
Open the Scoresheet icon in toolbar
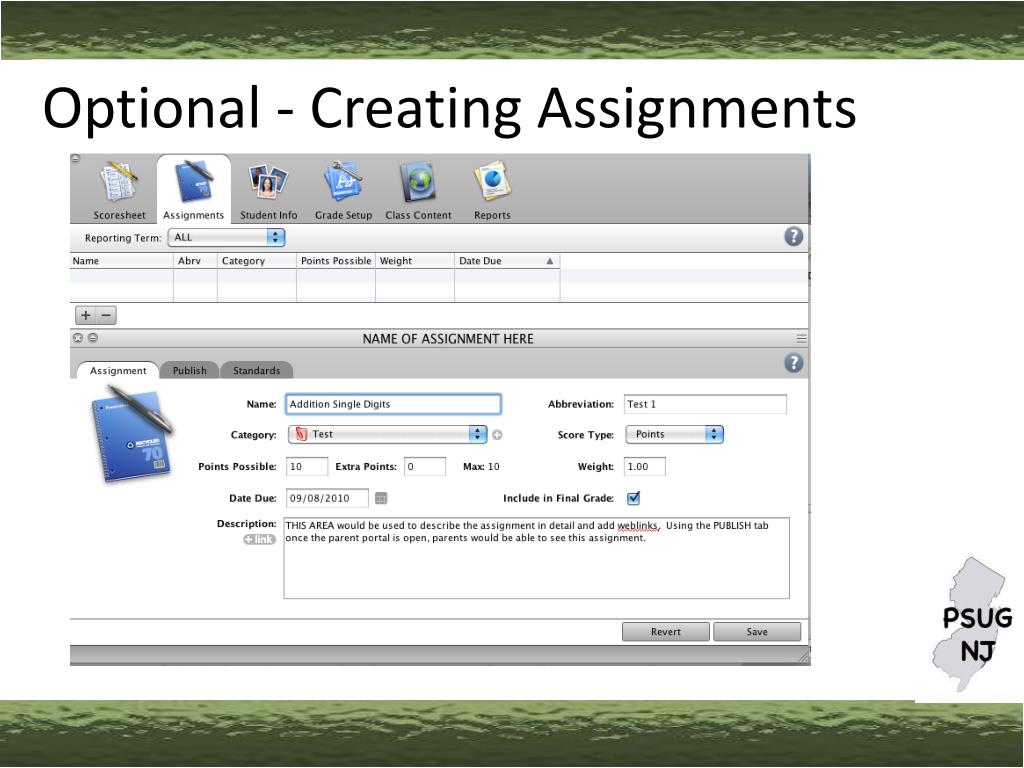click(119, 185)
